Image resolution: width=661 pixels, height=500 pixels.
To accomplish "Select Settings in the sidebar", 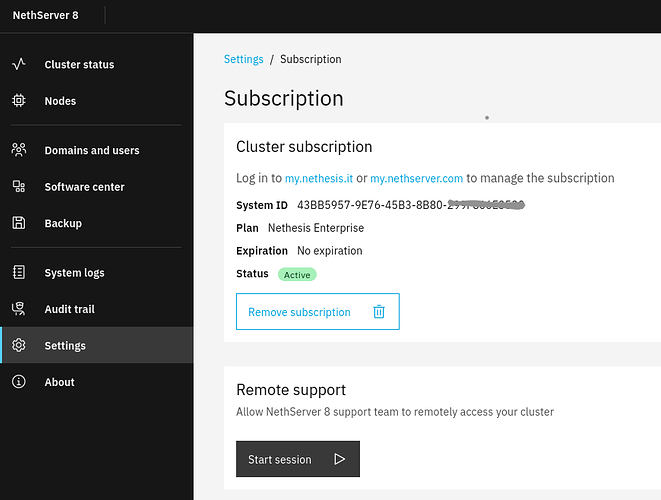I will [97, 345].
